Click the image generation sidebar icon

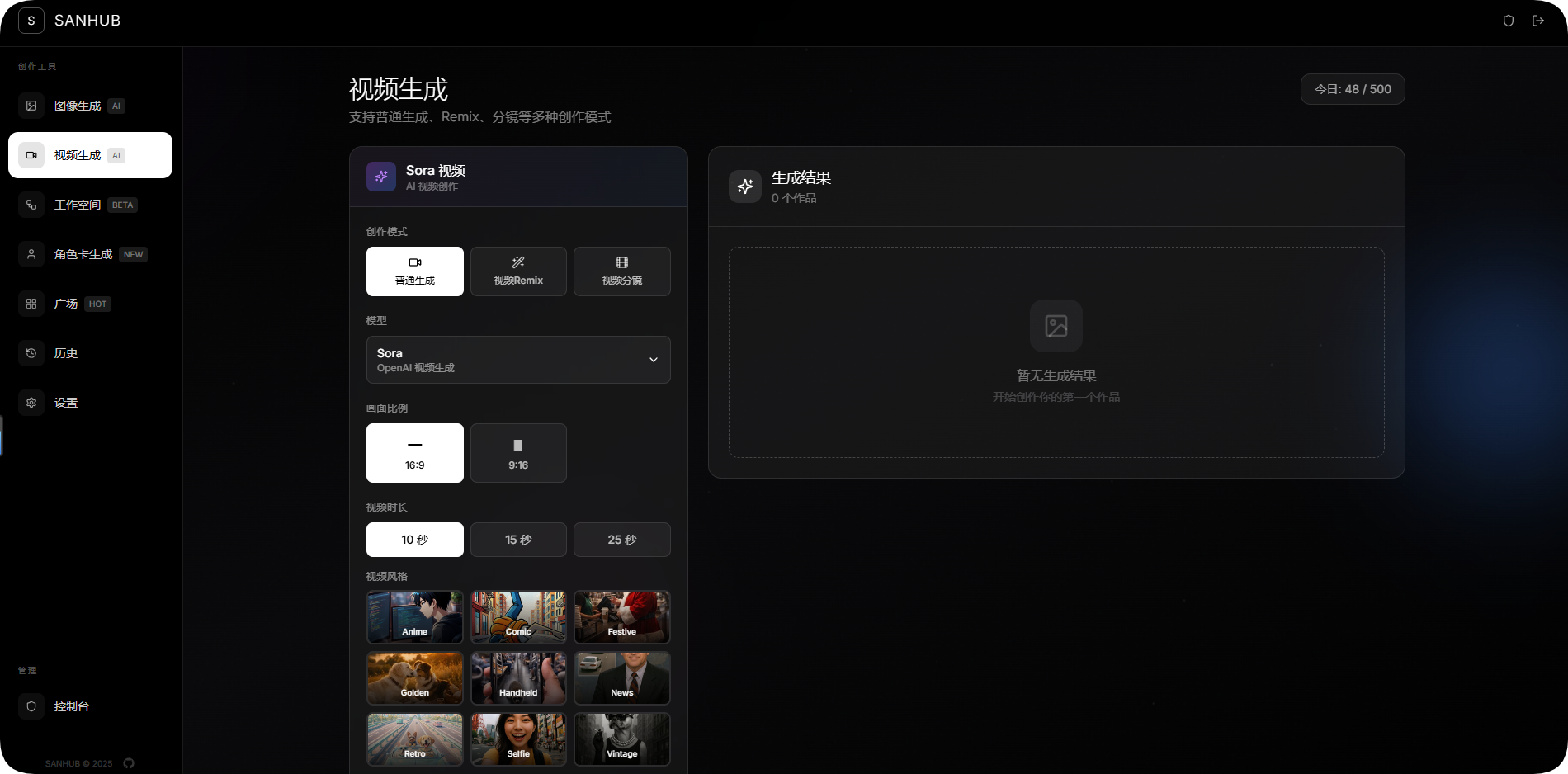[31, 106]
